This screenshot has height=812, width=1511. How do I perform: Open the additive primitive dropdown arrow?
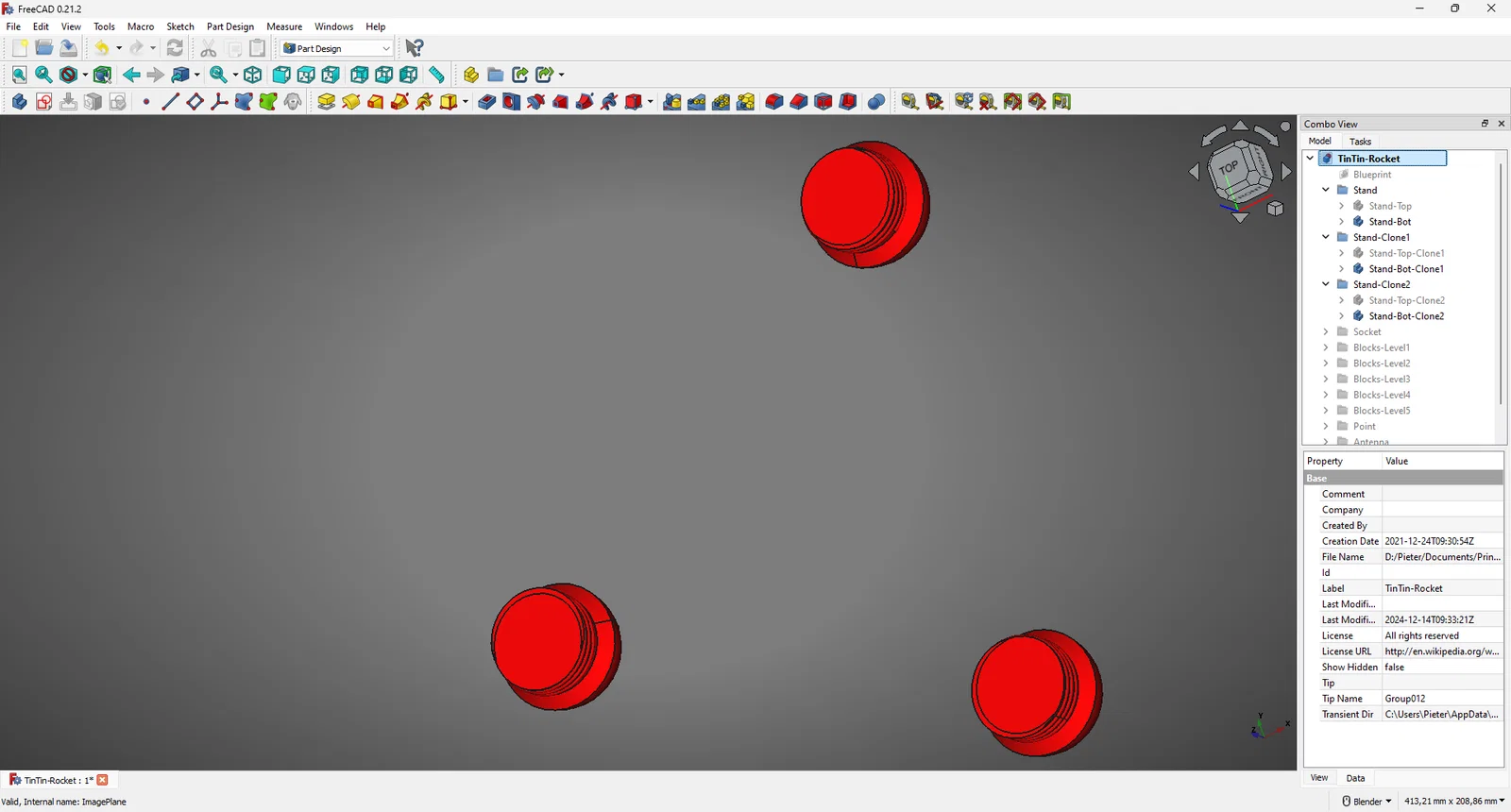pyautogui.click(x=466, y=102)
